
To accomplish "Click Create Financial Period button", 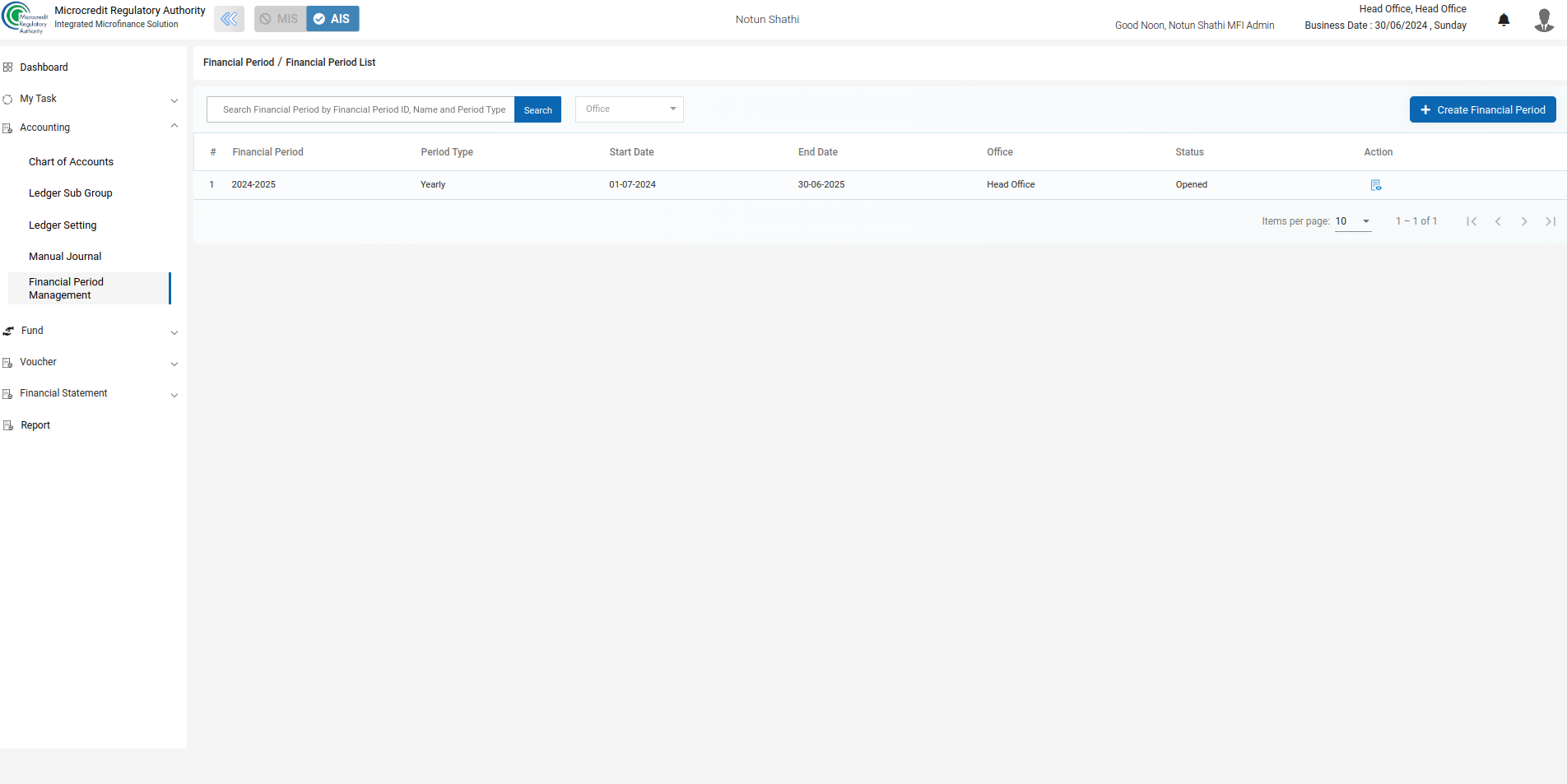I will [1482, 109].
